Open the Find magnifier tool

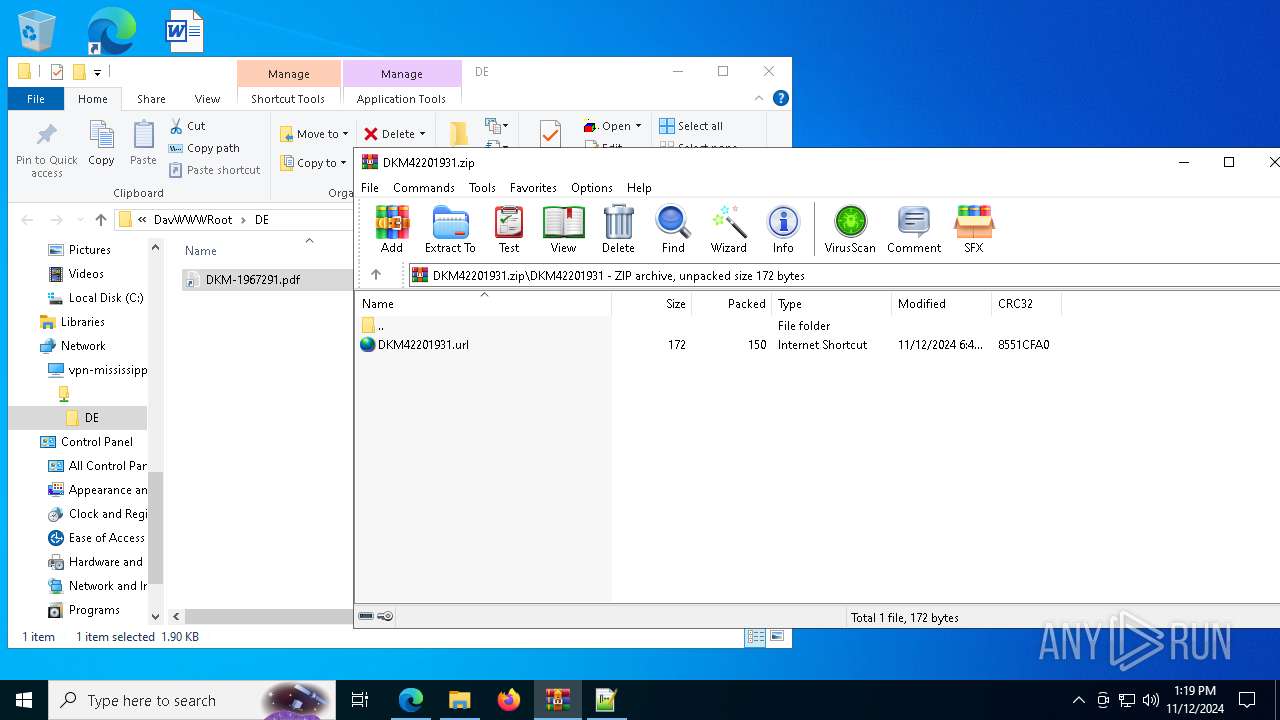[x=673, y=229]
